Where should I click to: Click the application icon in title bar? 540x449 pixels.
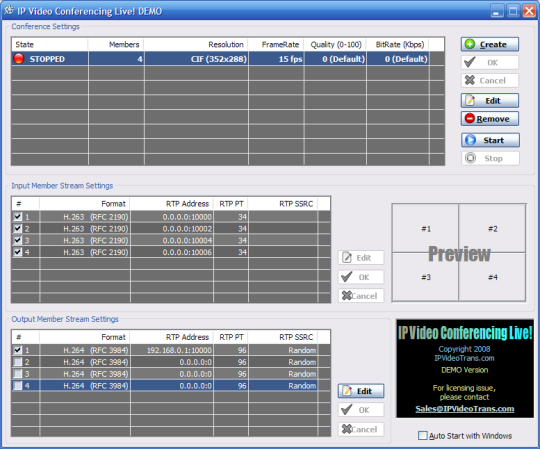pos(9,10)
